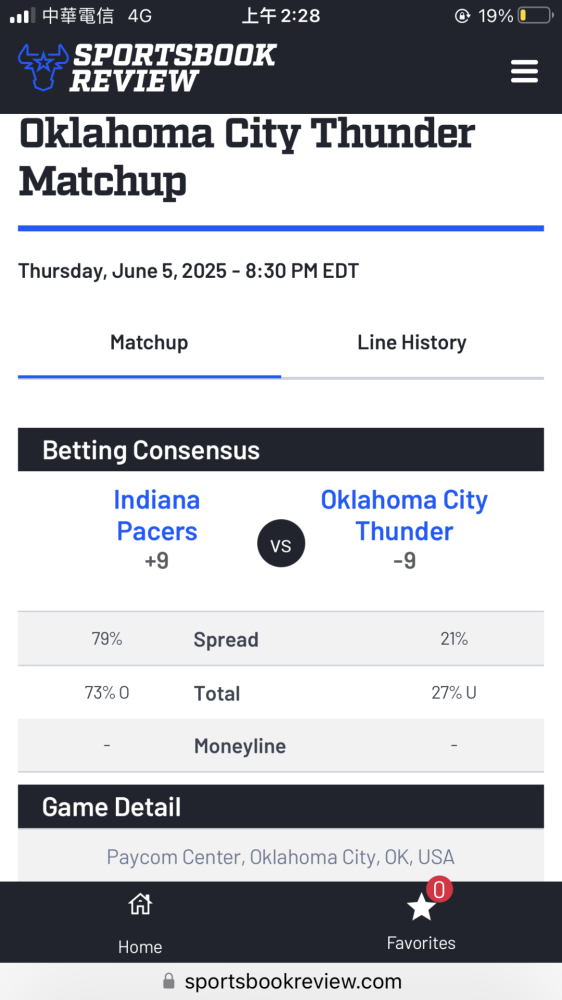
Task: Tap the Betting Consensus section header
Action: (x=281, y=450)
